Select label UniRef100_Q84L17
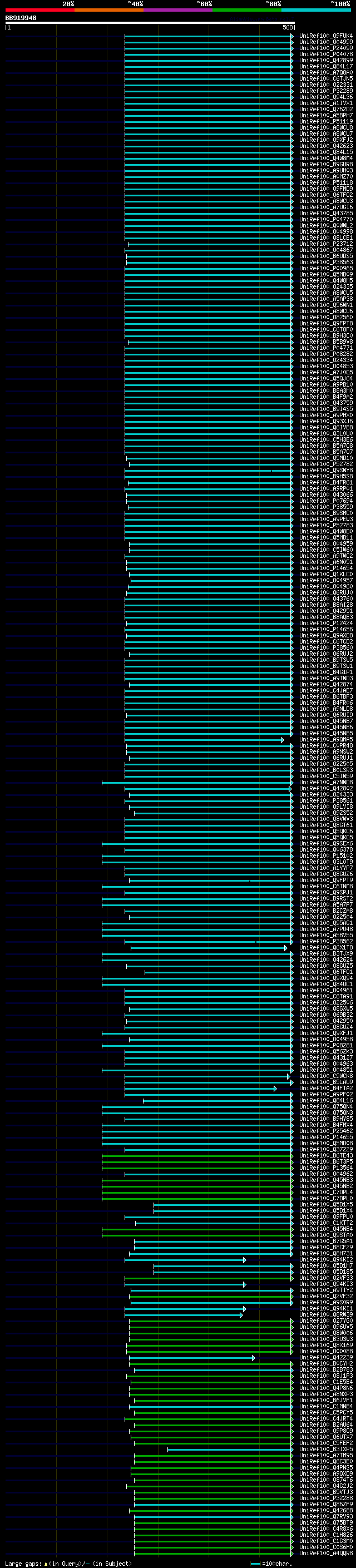This screenshot has width=356, height=1568. 326,66
